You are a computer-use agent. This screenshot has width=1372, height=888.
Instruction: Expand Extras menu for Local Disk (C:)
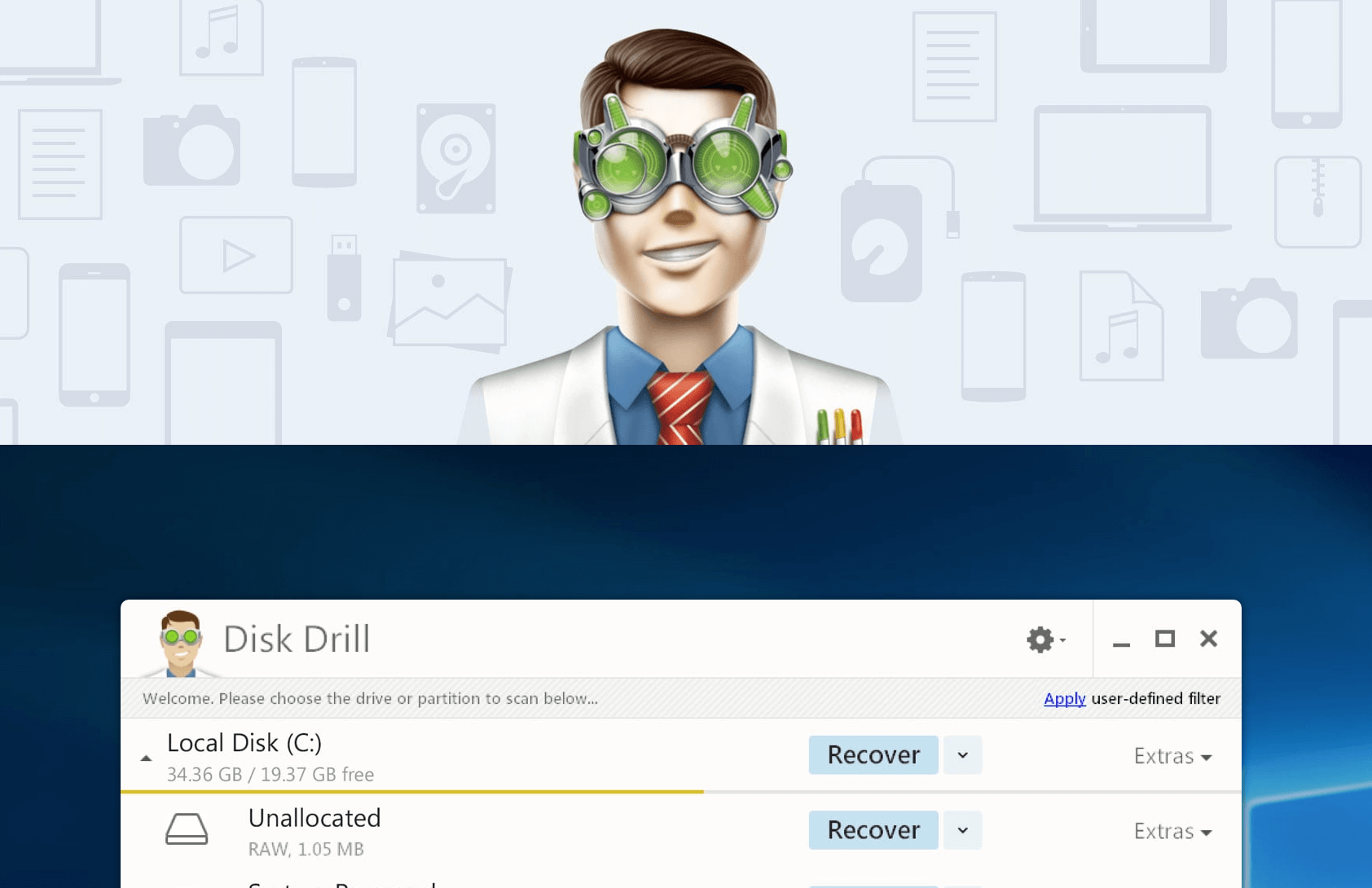[x=1172, y=756]
